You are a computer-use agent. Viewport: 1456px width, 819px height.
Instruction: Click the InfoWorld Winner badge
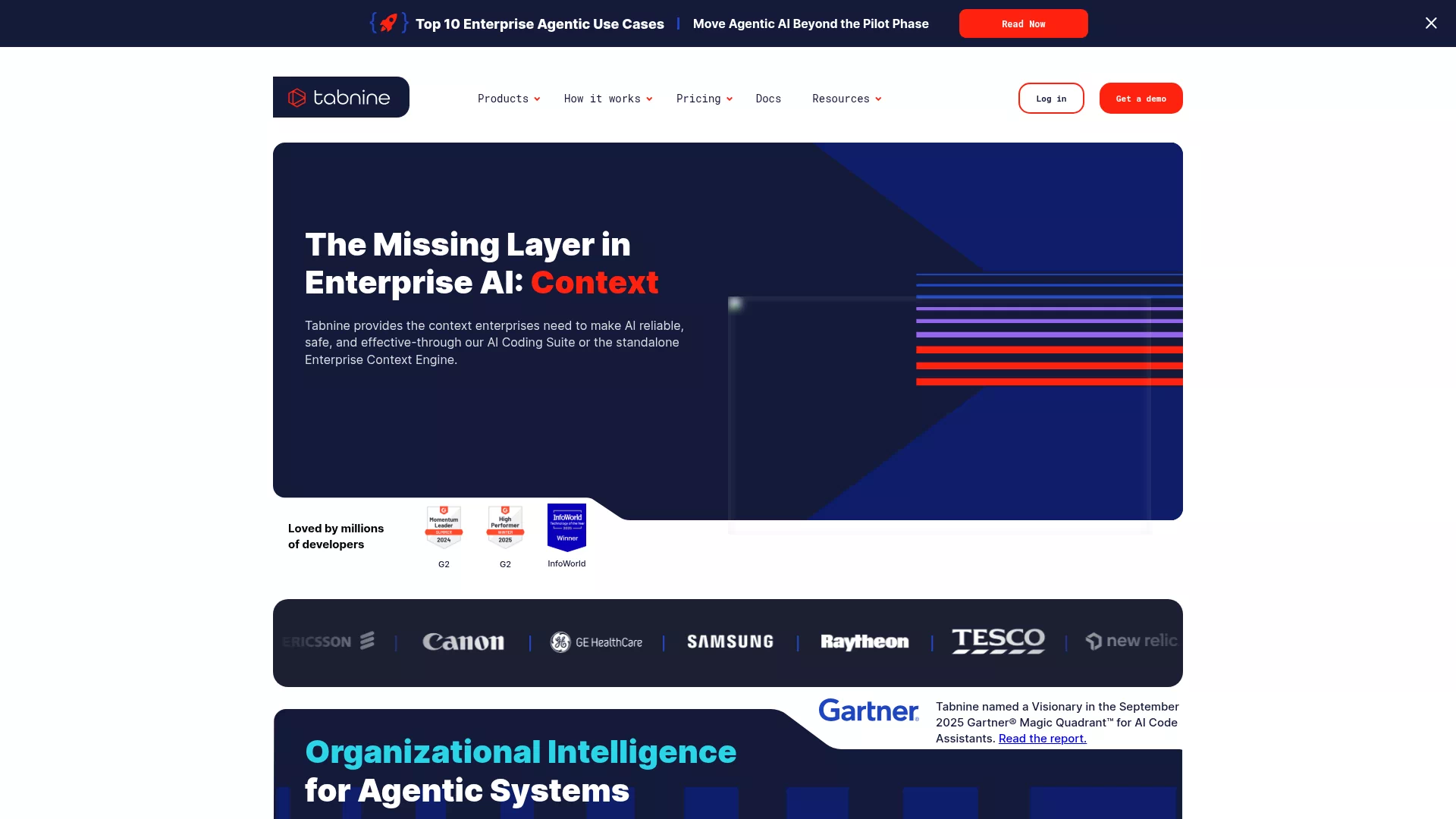tap(566, 527)
